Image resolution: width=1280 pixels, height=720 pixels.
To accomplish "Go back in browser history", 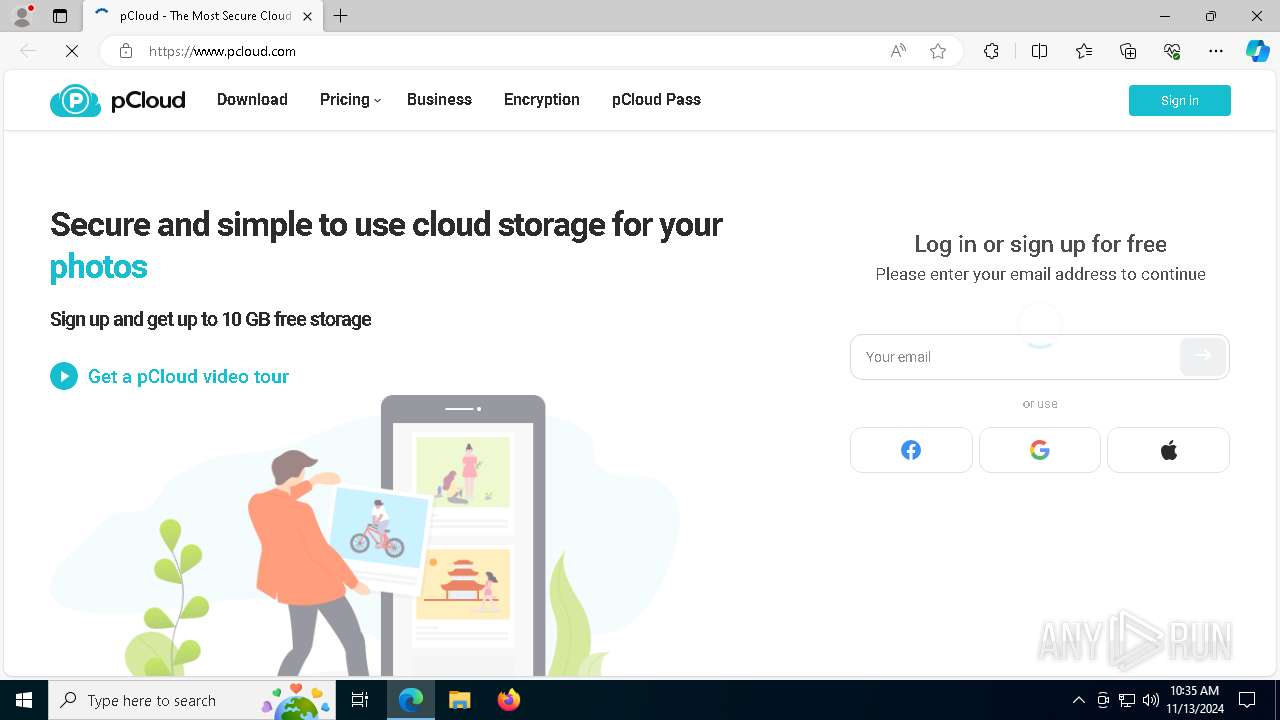I will point(28,51).
